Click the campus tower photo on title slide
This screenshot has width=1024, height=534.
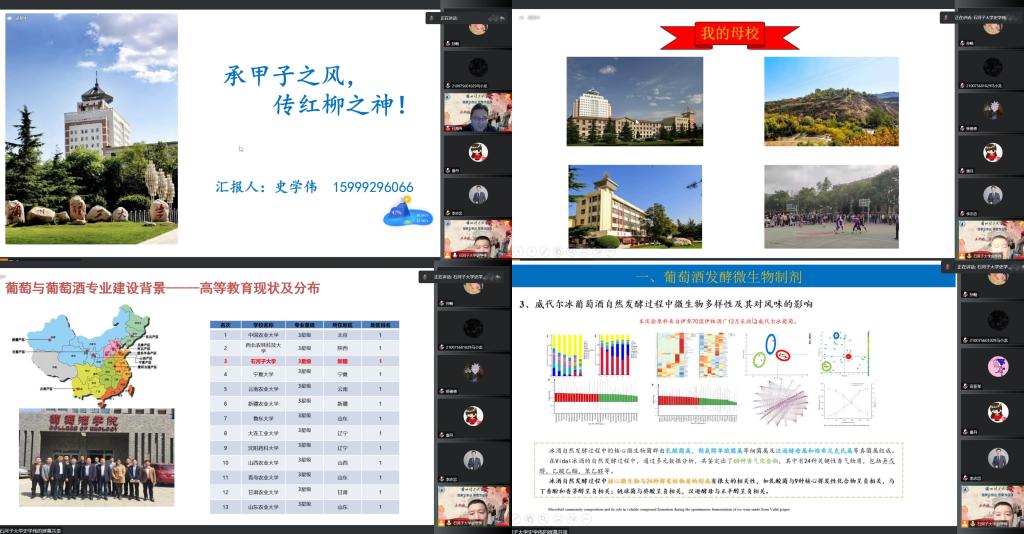click(92, 128)
